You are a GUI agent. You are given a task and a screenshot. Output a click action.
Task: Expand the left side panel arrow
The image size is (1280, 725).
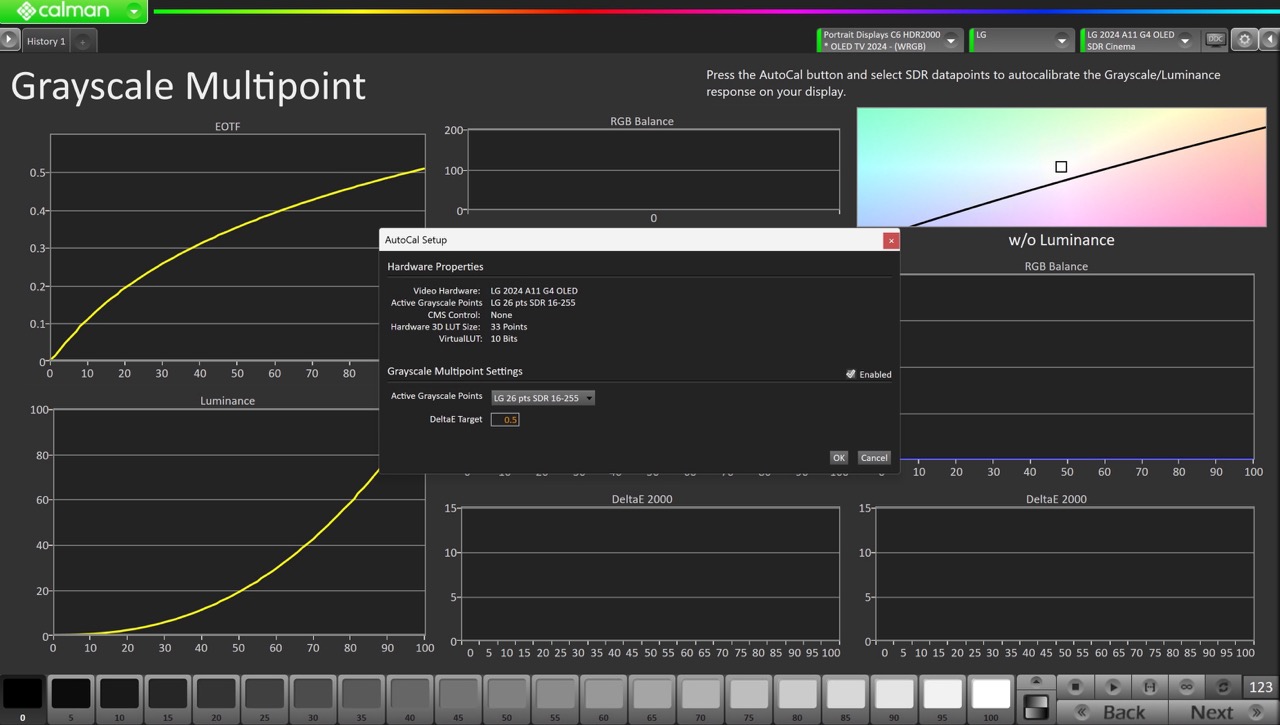[9, 40]
